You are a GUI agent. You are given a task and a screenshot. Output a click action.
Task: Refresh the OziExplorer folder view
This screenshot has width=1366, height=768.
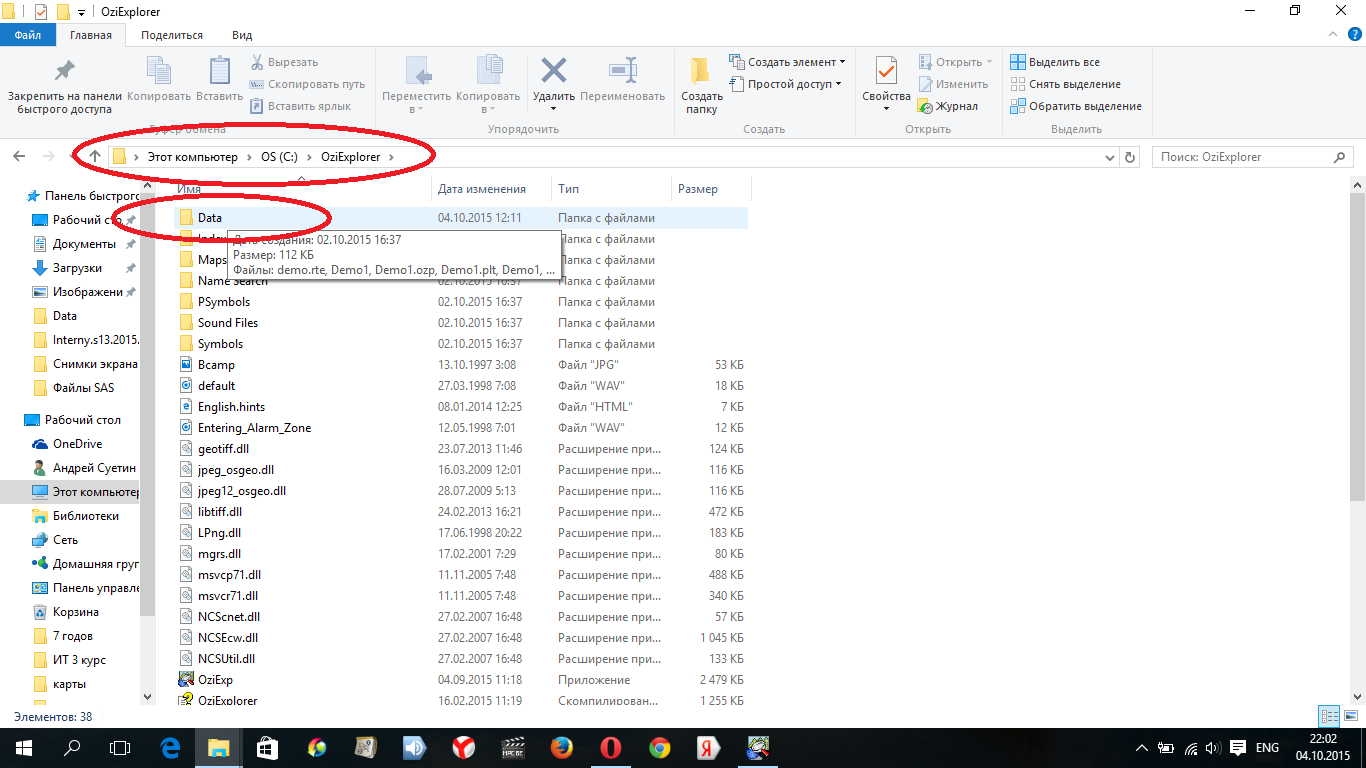(1131, 157)
